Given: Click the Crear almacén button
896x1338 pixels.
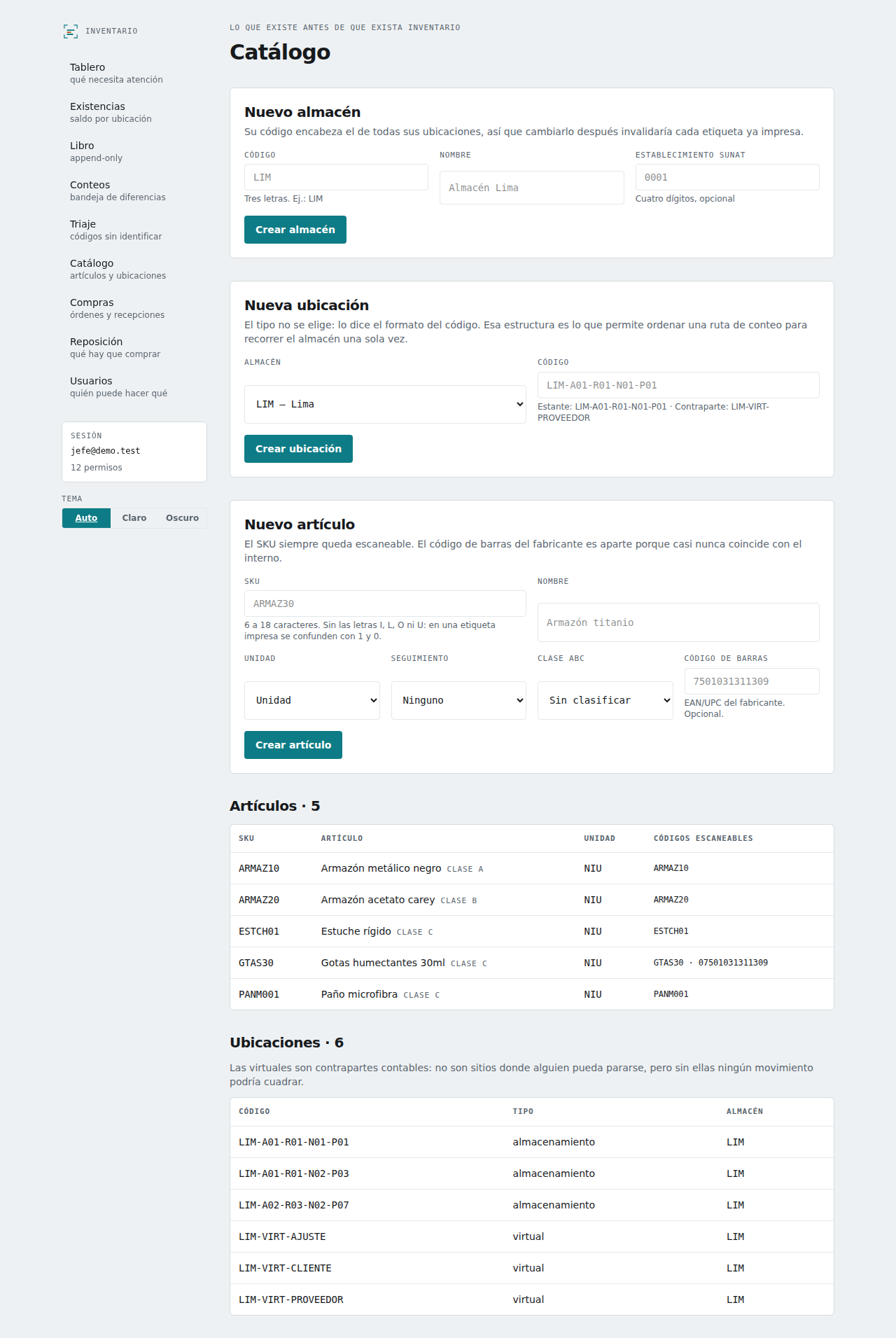Looking at the screenshot, I should [x=295, y=230].
